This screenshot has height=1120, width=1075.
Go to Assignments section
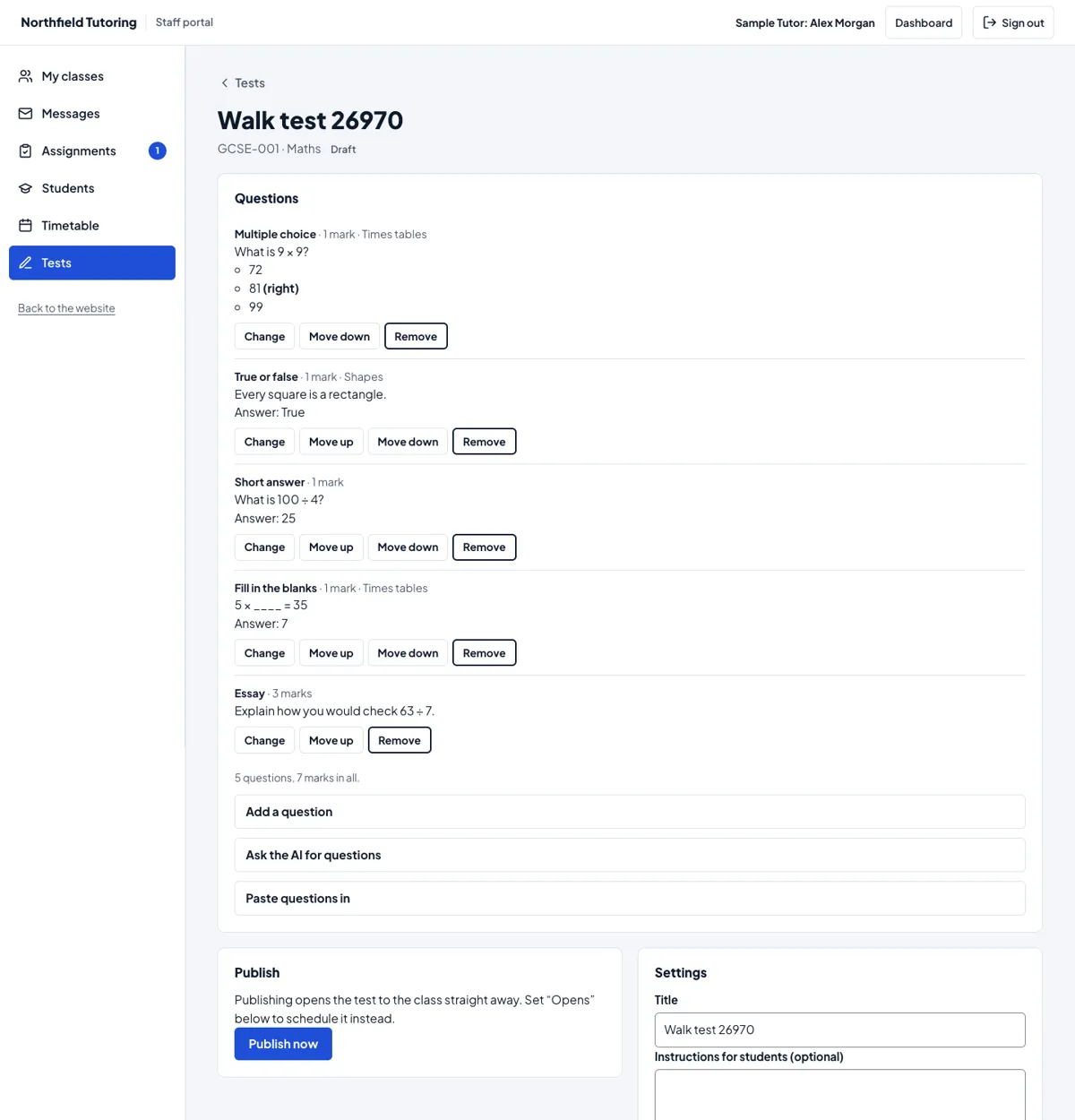tap(92, 151)
